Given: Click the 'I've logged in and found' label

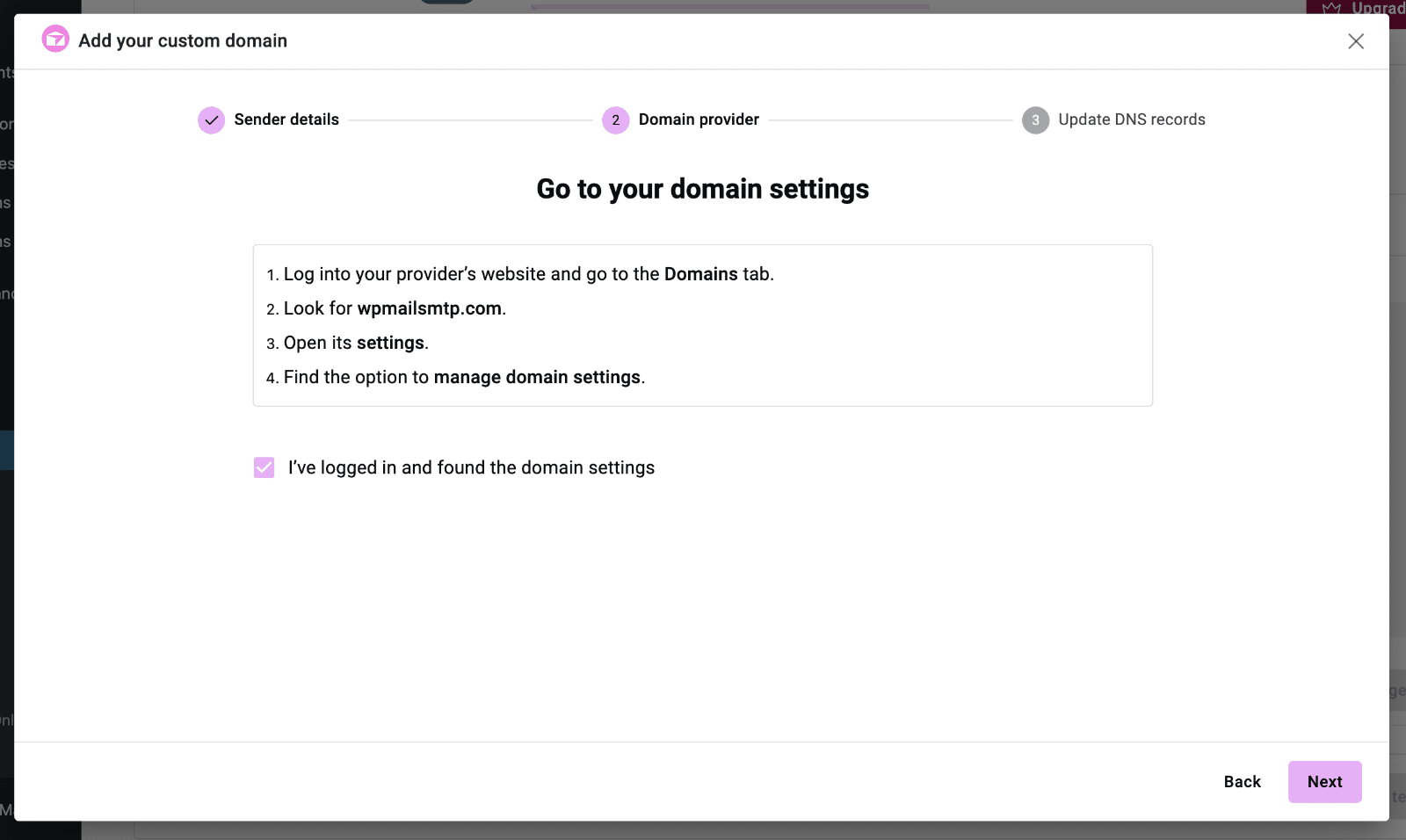Looking at the screenshot, I should [471, 467].
